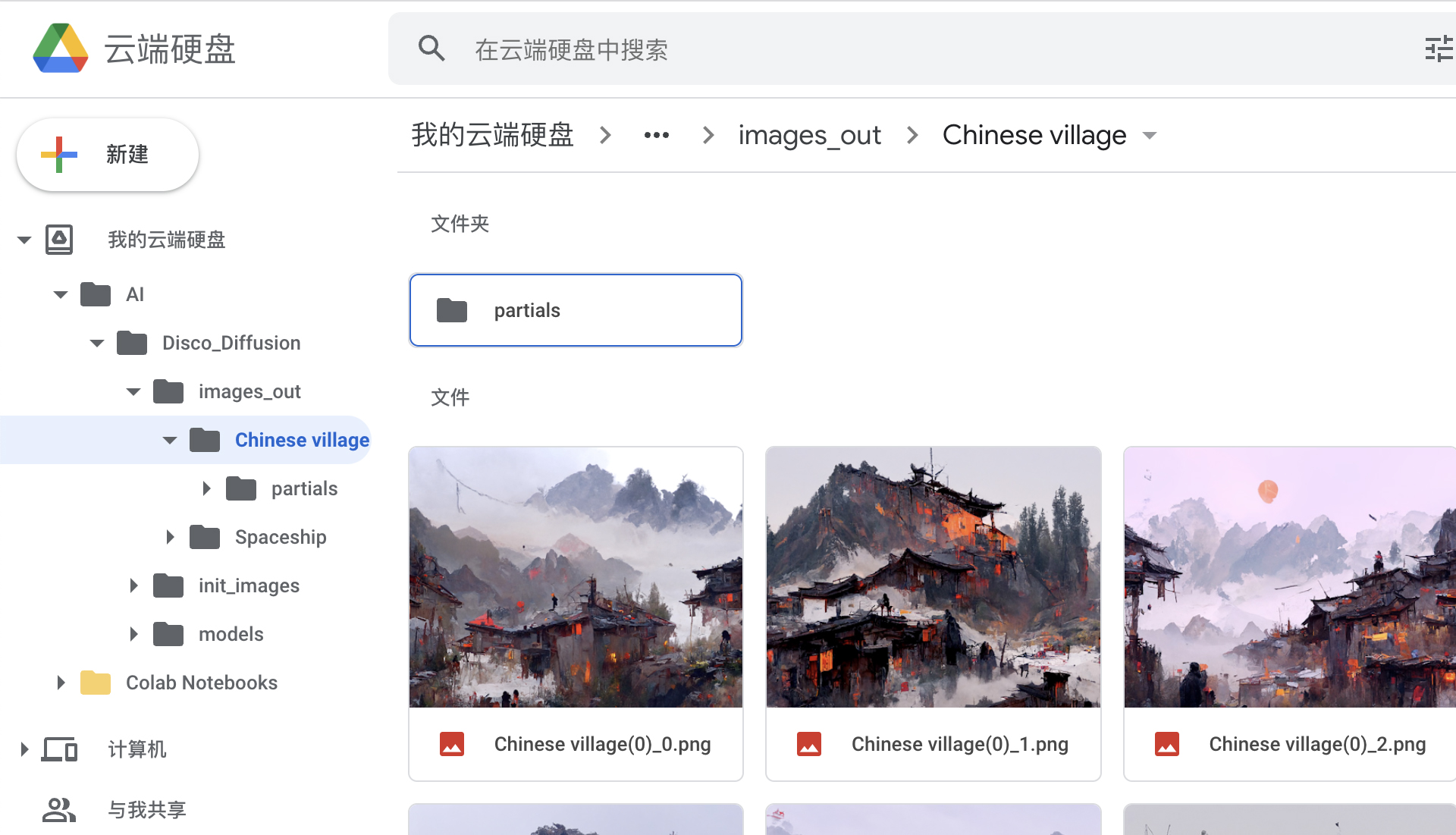The height and width of the screenshot is (835, 1456).
Task: Collapse the AI folder tree arrow
Action: point(61,294)
